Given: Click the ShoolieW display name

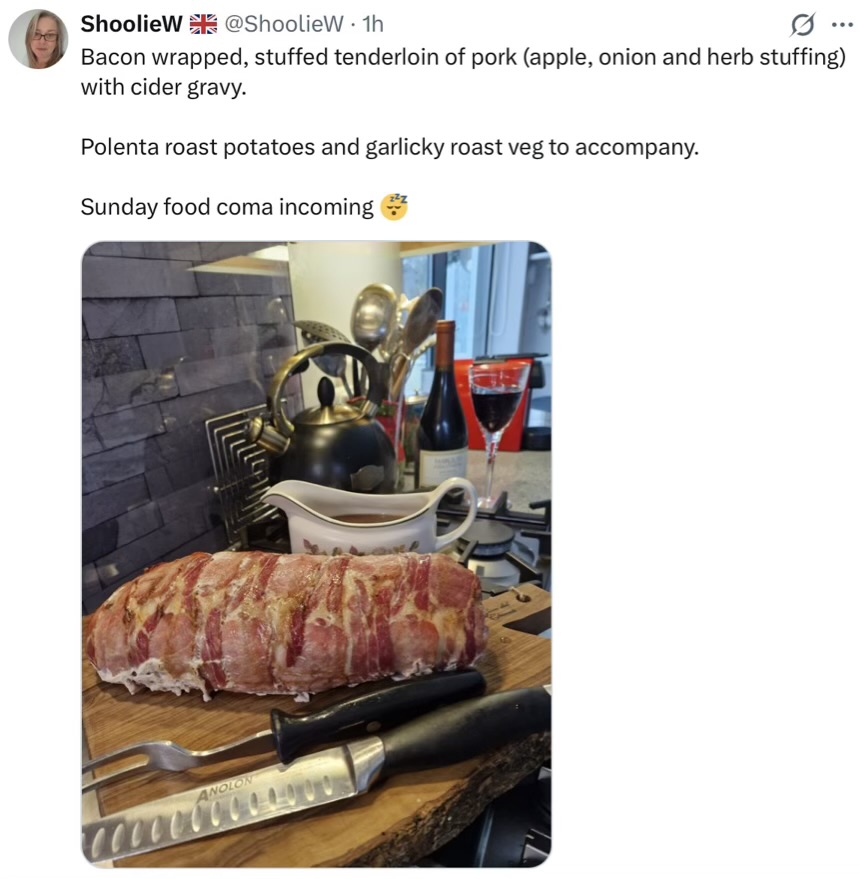Looking at the screenshot, I should point(132,24).
